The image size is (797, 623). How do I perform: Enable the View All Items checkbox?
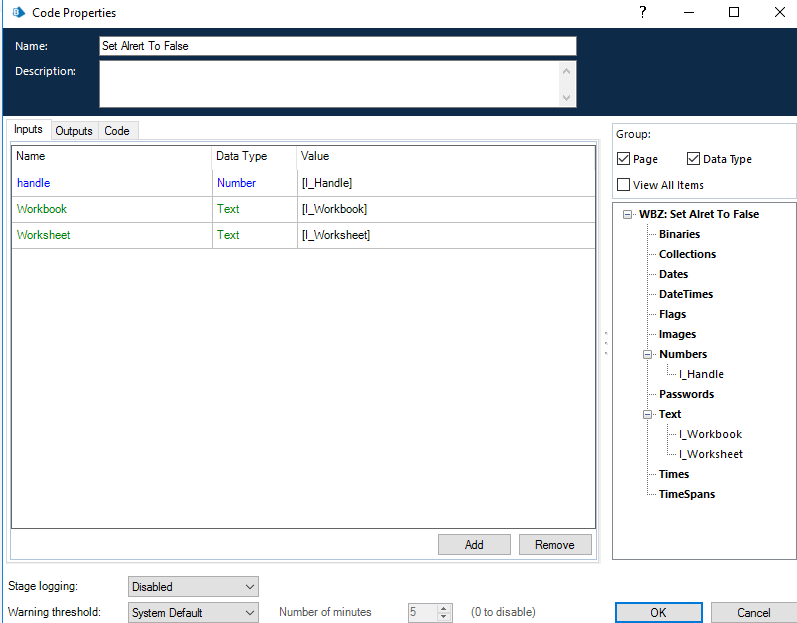click(624, 185)
